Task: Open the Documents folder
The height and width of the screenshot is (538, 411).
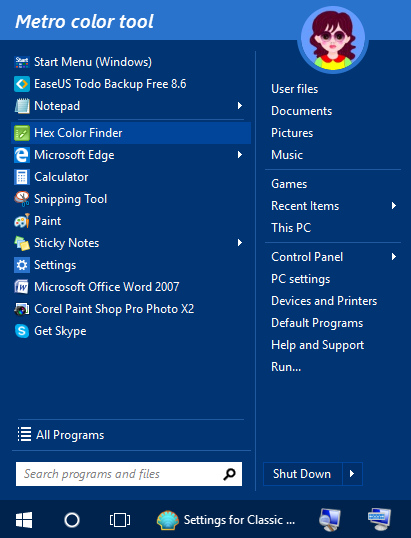Action: [302, 111]
